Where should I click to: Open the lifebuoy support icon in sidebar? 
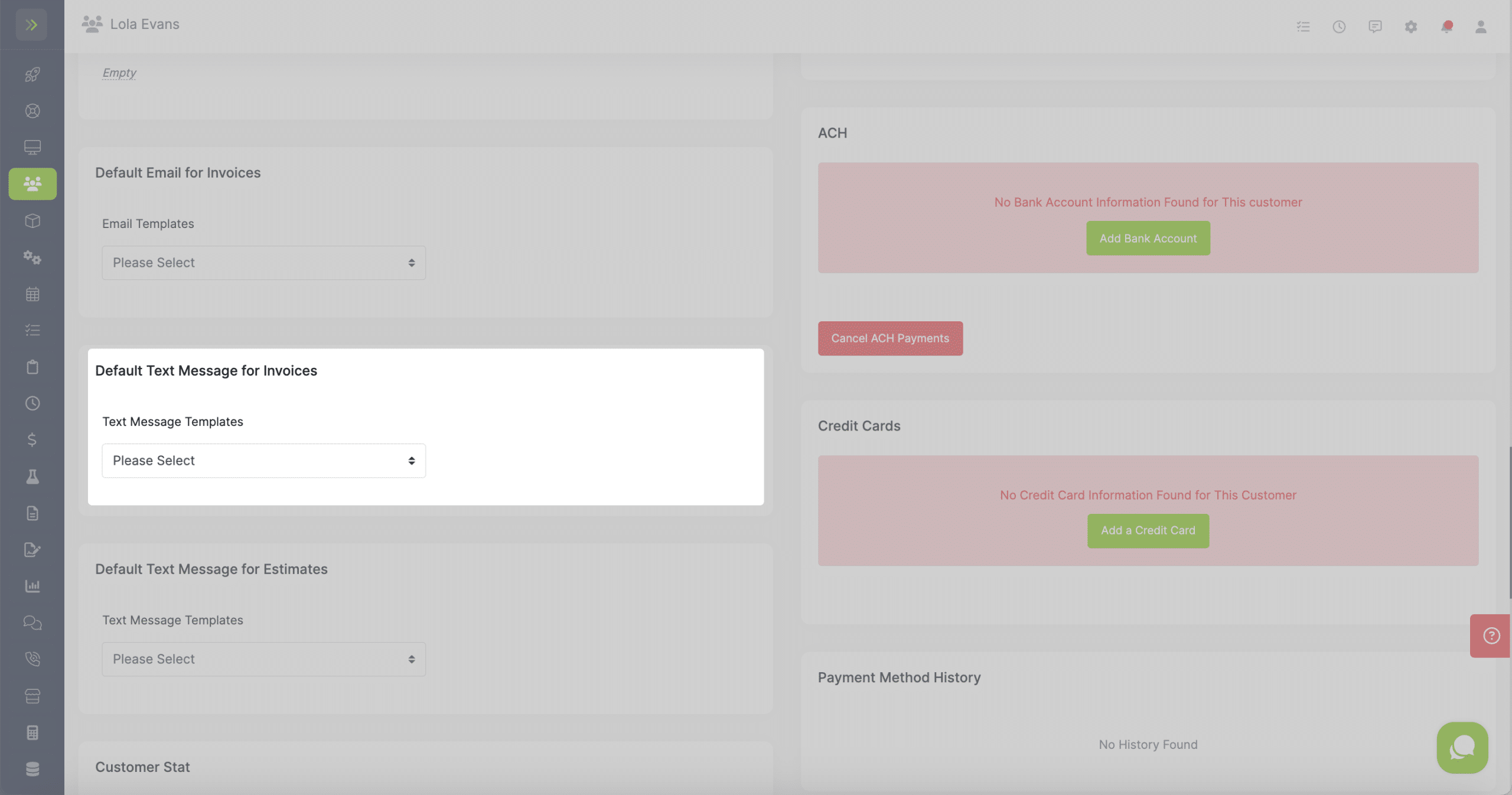click(x=32, y=111)
